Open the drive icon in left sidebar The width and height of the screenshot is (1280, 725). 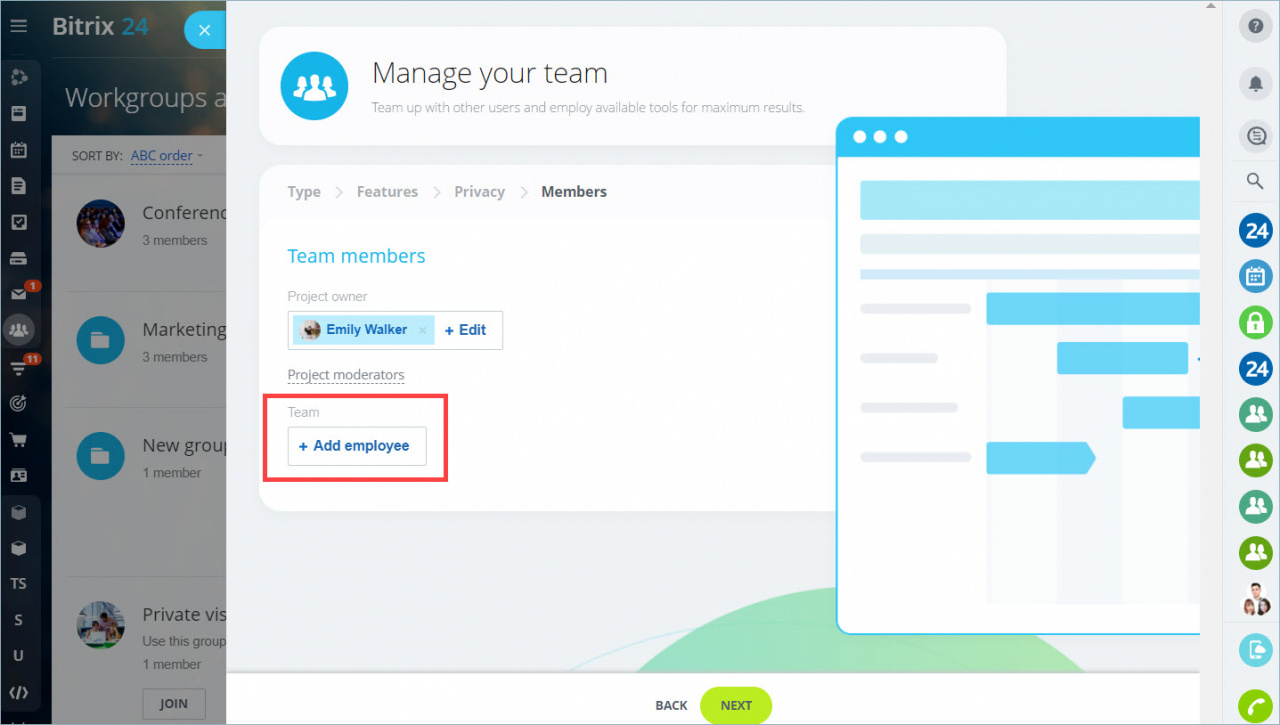coord(18,258)
